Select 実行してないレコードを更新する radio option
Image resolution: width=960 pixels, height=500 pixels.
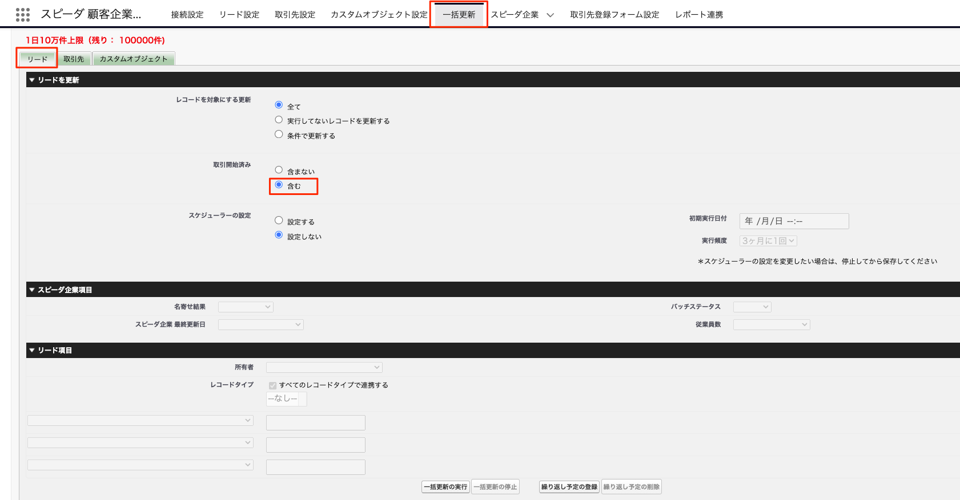tap(279, 120)
